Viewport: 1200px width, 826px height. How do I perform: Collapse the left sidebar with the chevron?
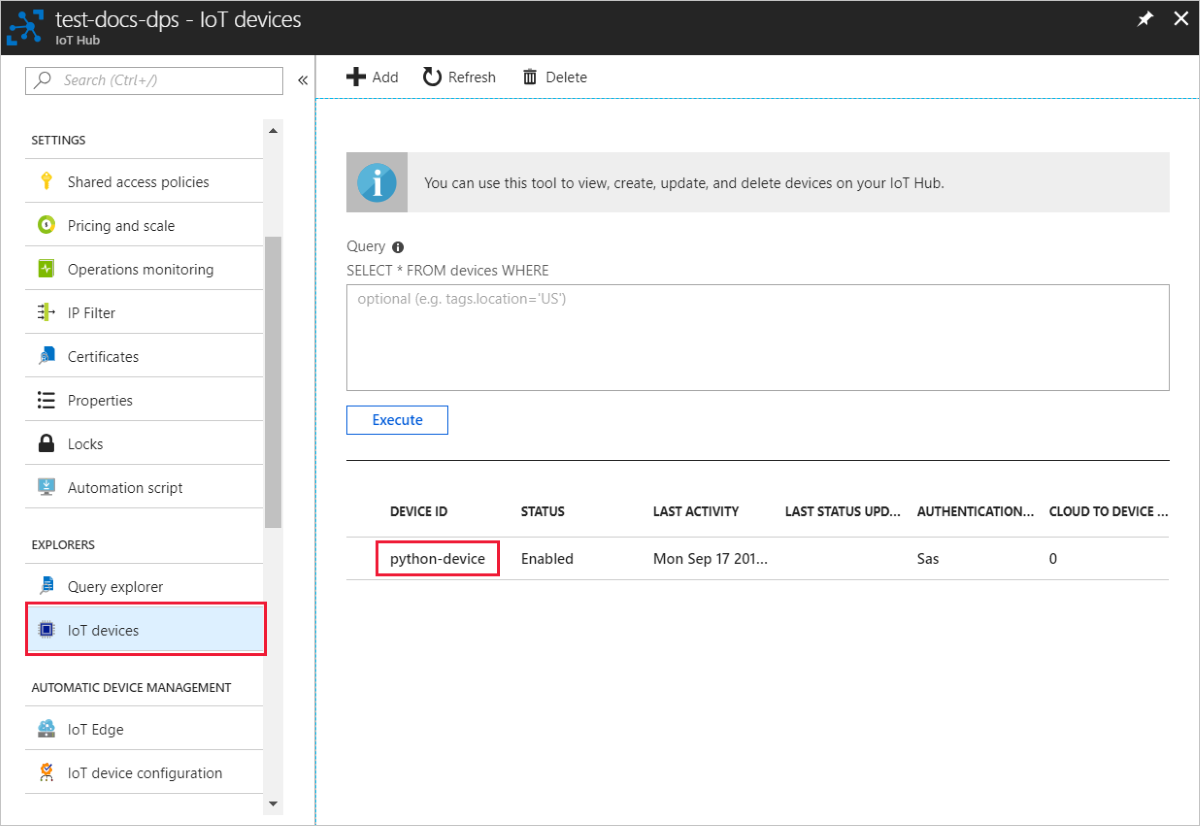(303, 81)
